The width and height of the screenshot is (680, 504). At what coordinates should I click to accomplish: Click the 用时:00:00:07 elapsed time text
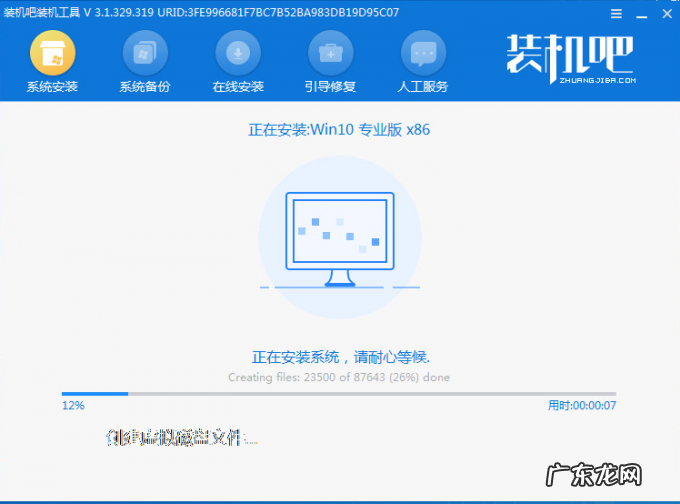(582, 406)
